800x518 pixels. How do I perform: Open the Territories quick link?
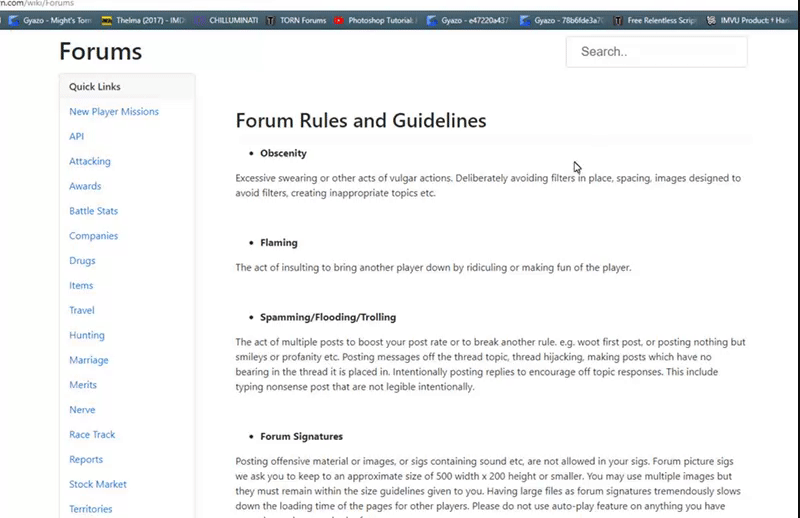[x=91, y=509]
